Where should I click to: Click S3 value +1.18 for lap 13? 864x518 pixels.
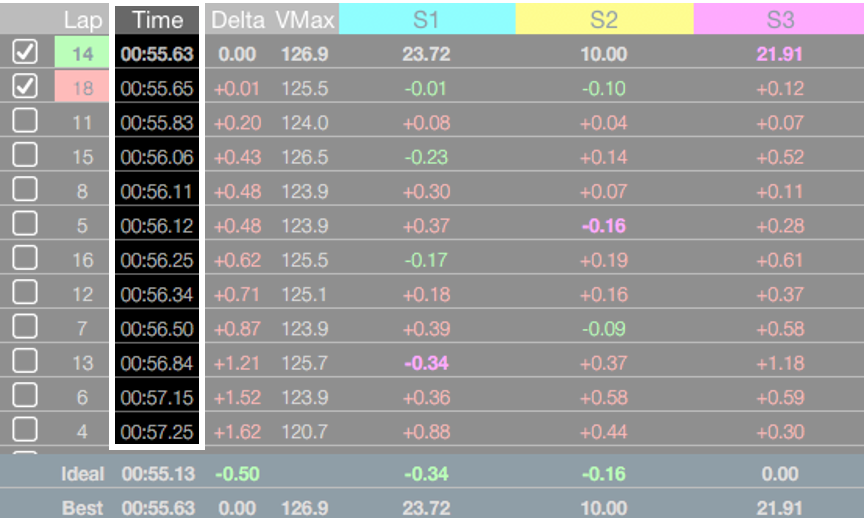pos(780,363)
